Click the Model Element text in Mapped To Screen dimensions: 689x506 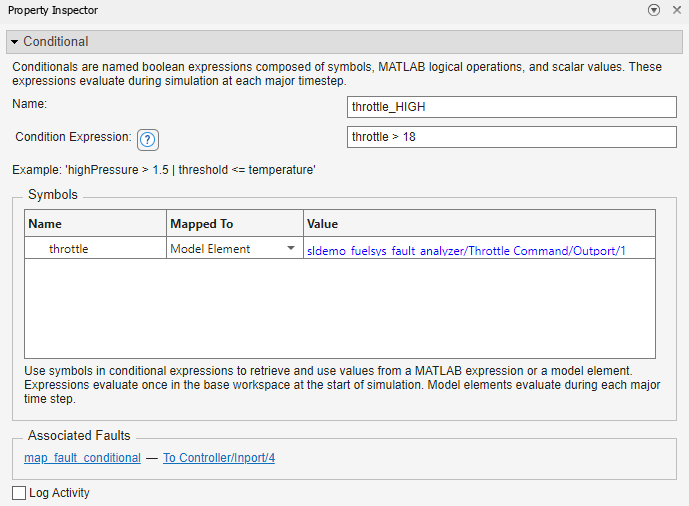(x=210, y=249)
